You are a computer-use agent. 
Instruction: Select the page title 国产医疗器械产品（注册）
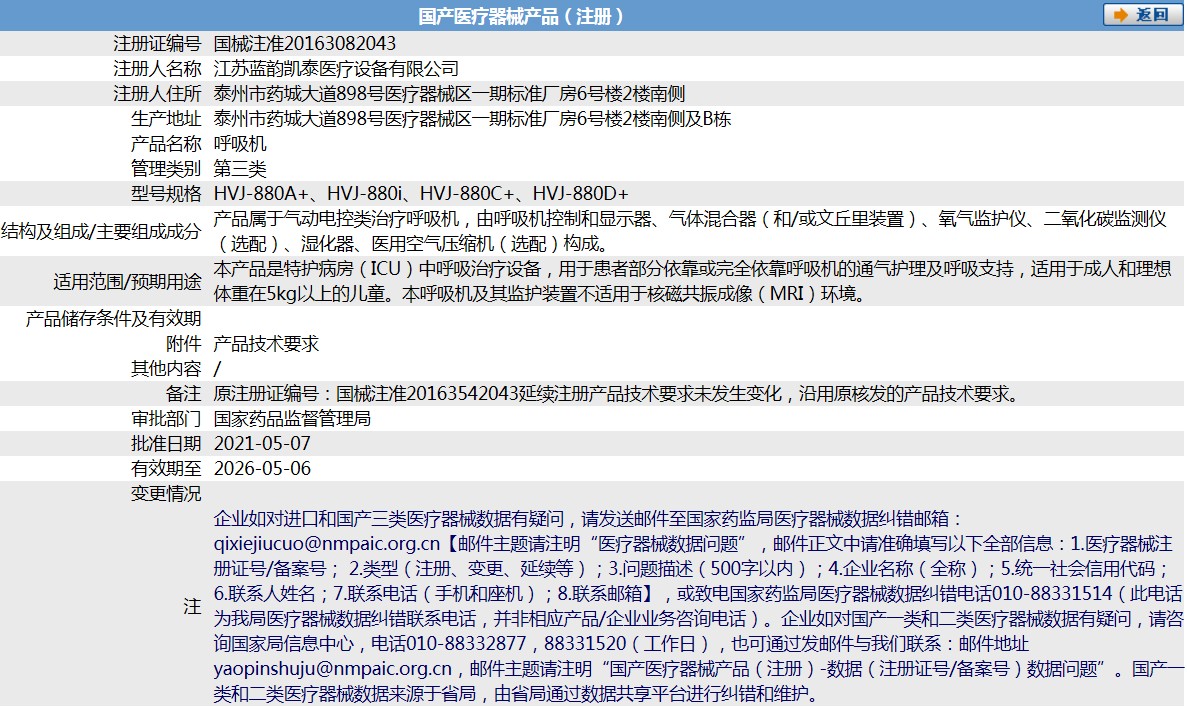521,16
